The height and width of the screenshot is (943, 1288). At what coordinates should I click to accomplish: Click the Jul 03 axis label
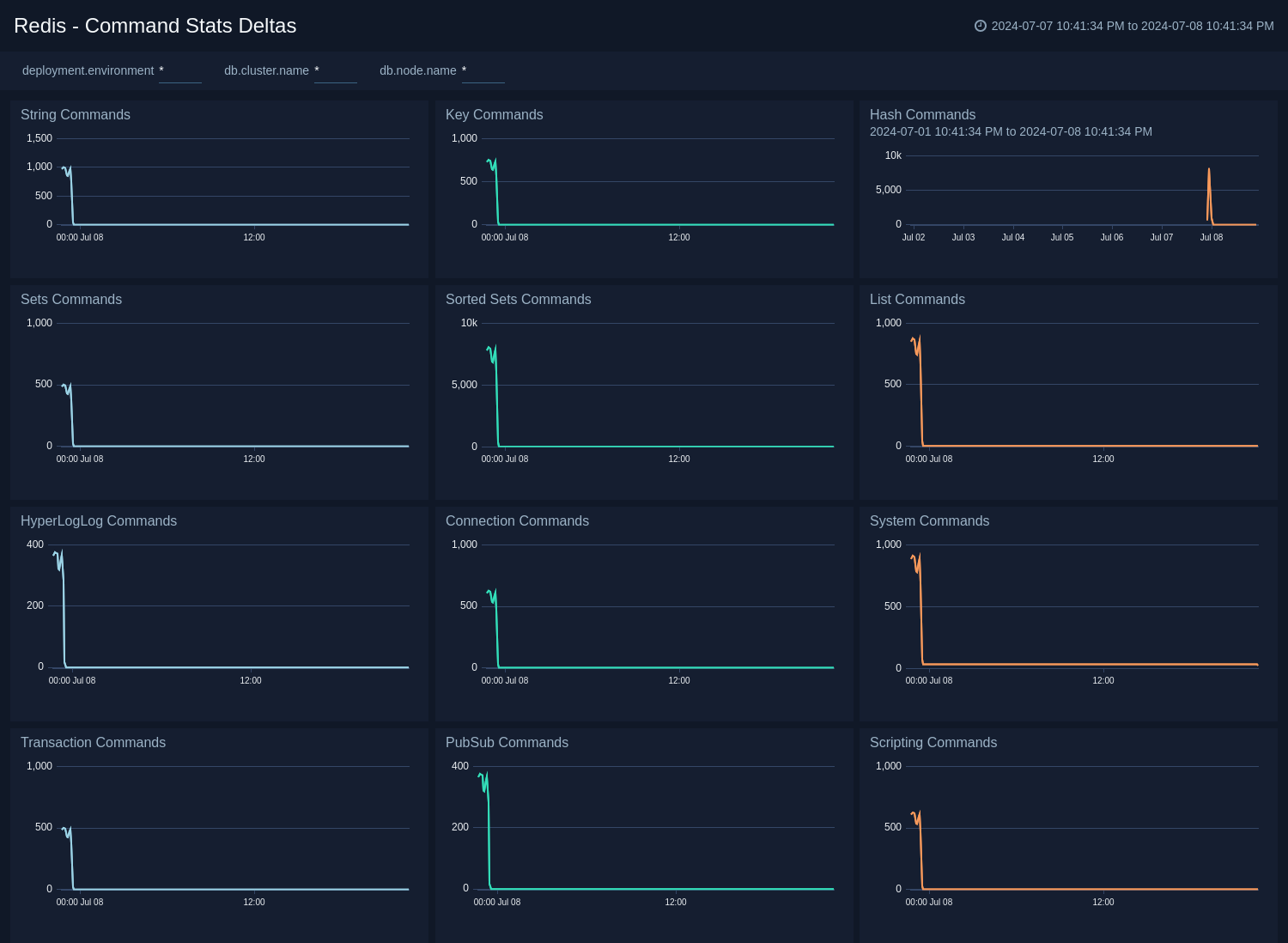pos(963,237)
